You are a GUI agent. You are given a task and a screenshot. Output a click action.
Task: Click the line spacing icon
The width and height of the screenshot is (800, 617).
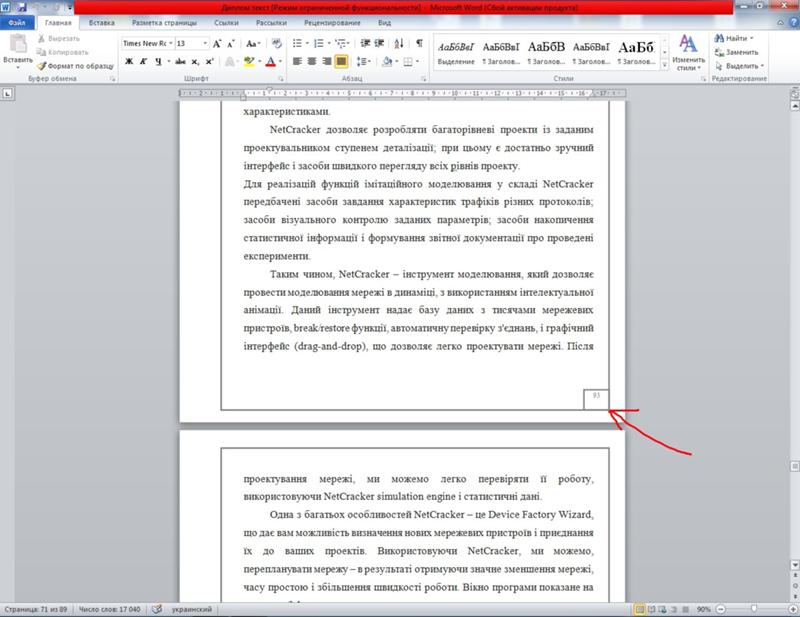click(361, 62)
